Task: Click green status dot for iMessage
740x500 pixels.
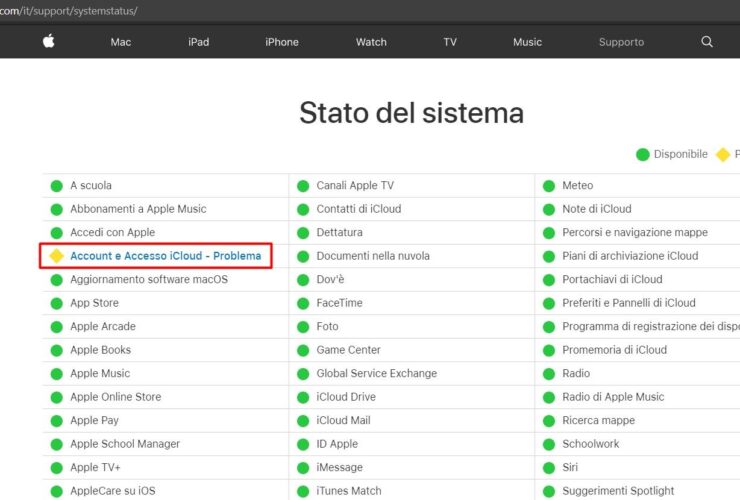Action: [303, 468]
